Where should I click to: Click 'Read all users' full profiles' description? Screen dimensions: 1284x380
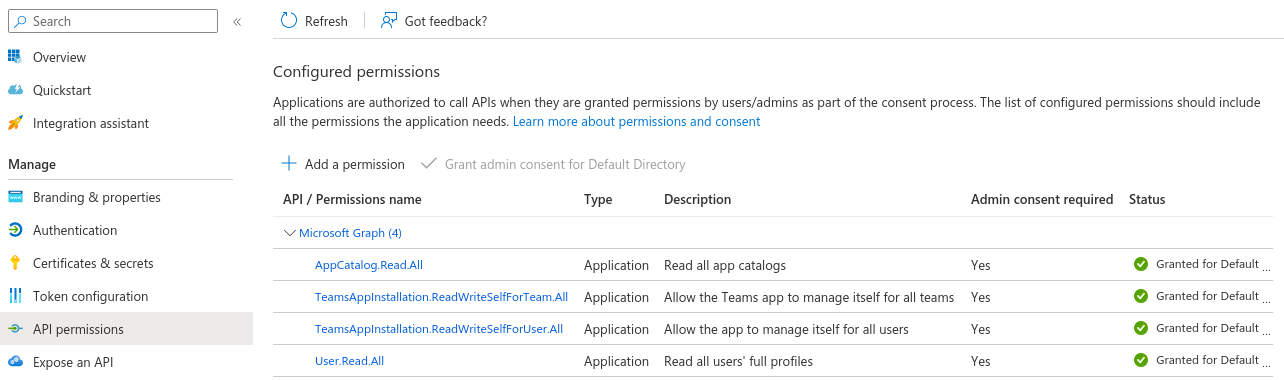point(738,361)
